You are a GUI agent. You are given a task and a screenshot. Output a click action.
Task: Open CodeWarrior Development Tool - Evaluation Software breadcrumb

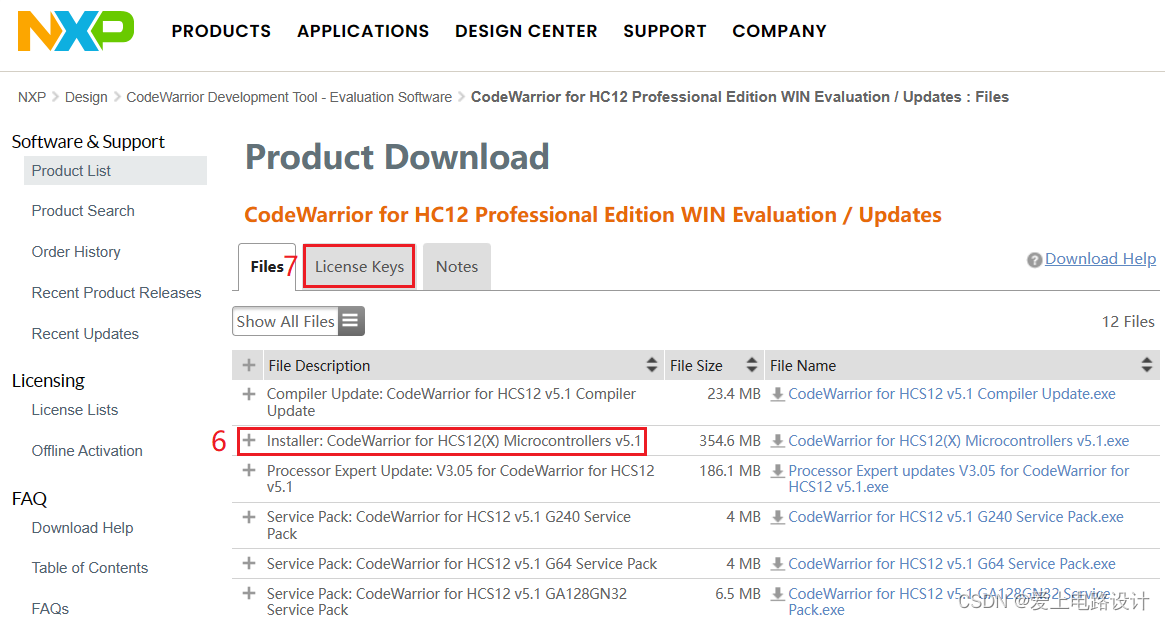[289, 97]
